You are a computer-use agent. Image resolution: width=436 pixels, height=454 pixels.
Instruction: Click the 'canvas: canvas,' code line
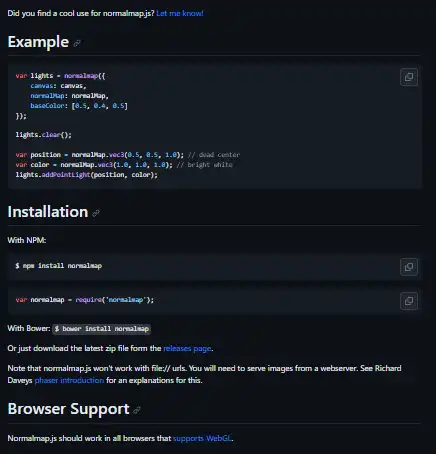click(58, 86)
